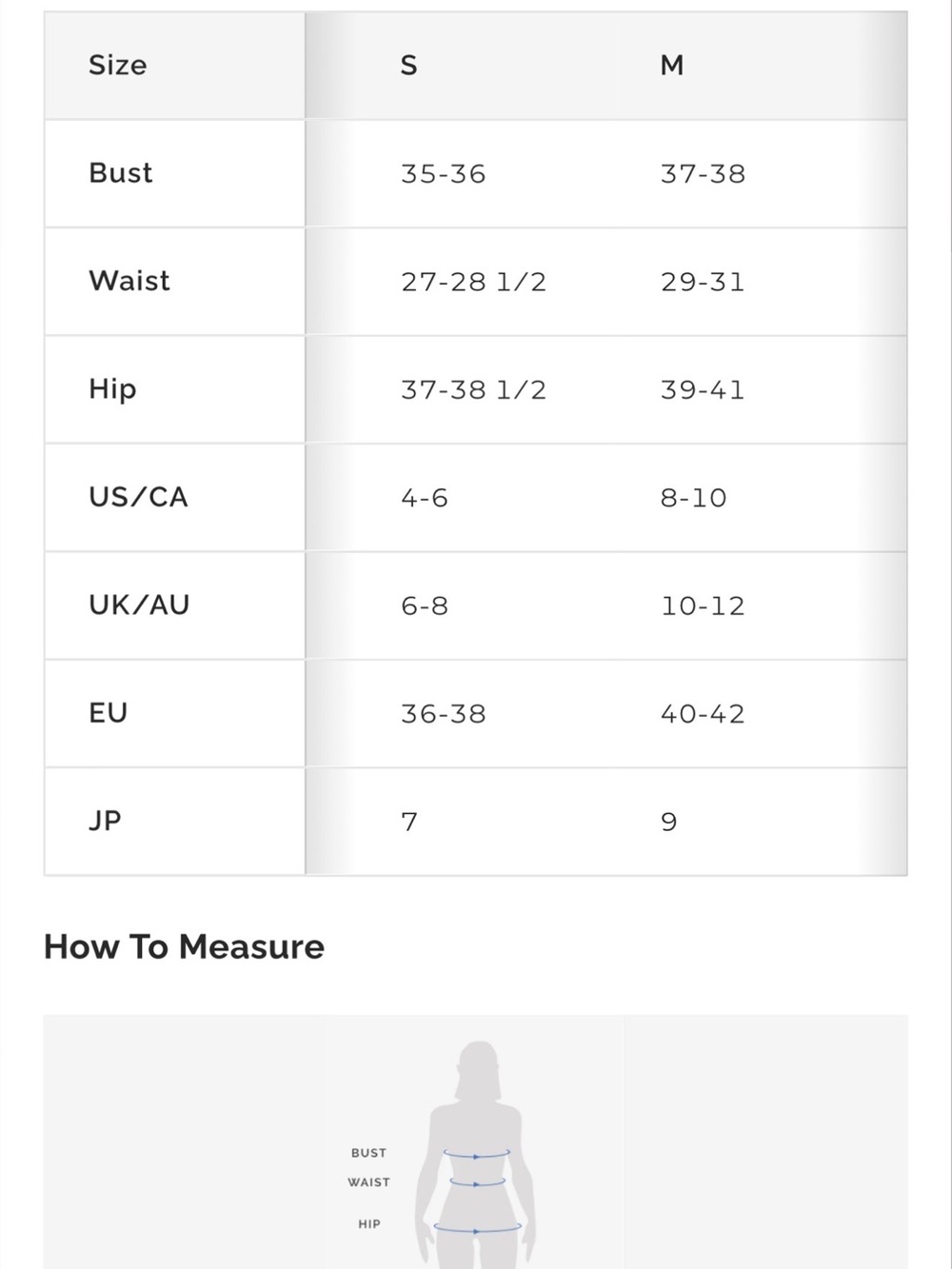Click the 40-42 EU value
The width and height of the screenshot is (952, 1269).
tap(703, 714)
